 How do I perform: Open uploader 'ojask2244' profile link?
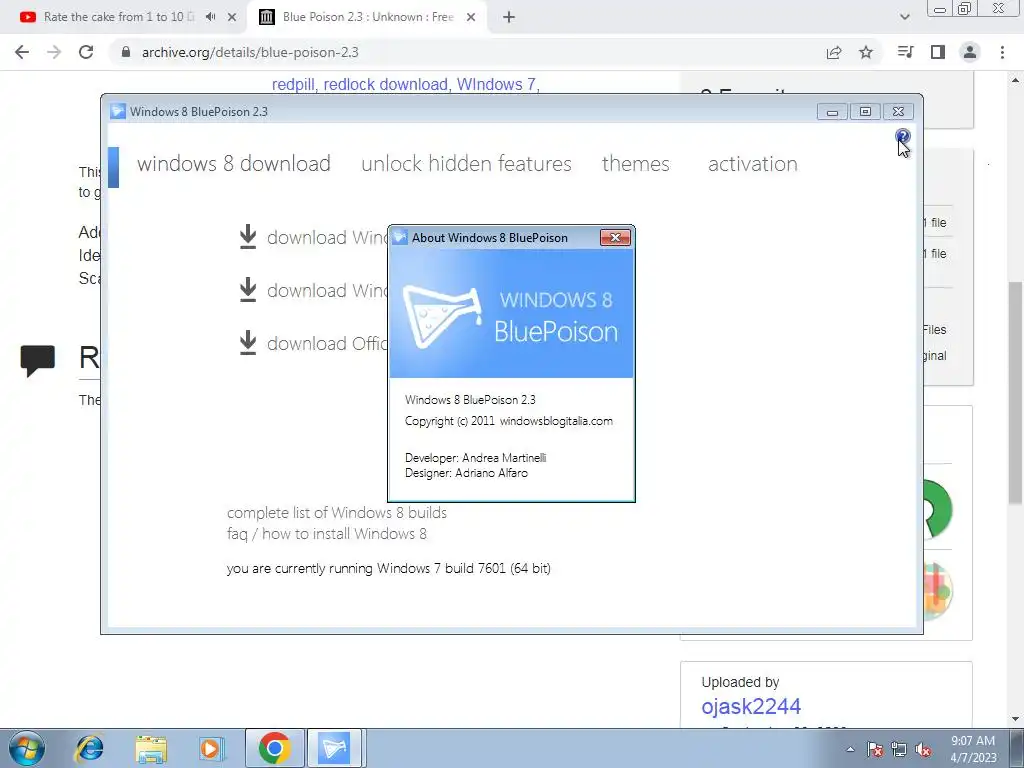(x=751, y=707)
